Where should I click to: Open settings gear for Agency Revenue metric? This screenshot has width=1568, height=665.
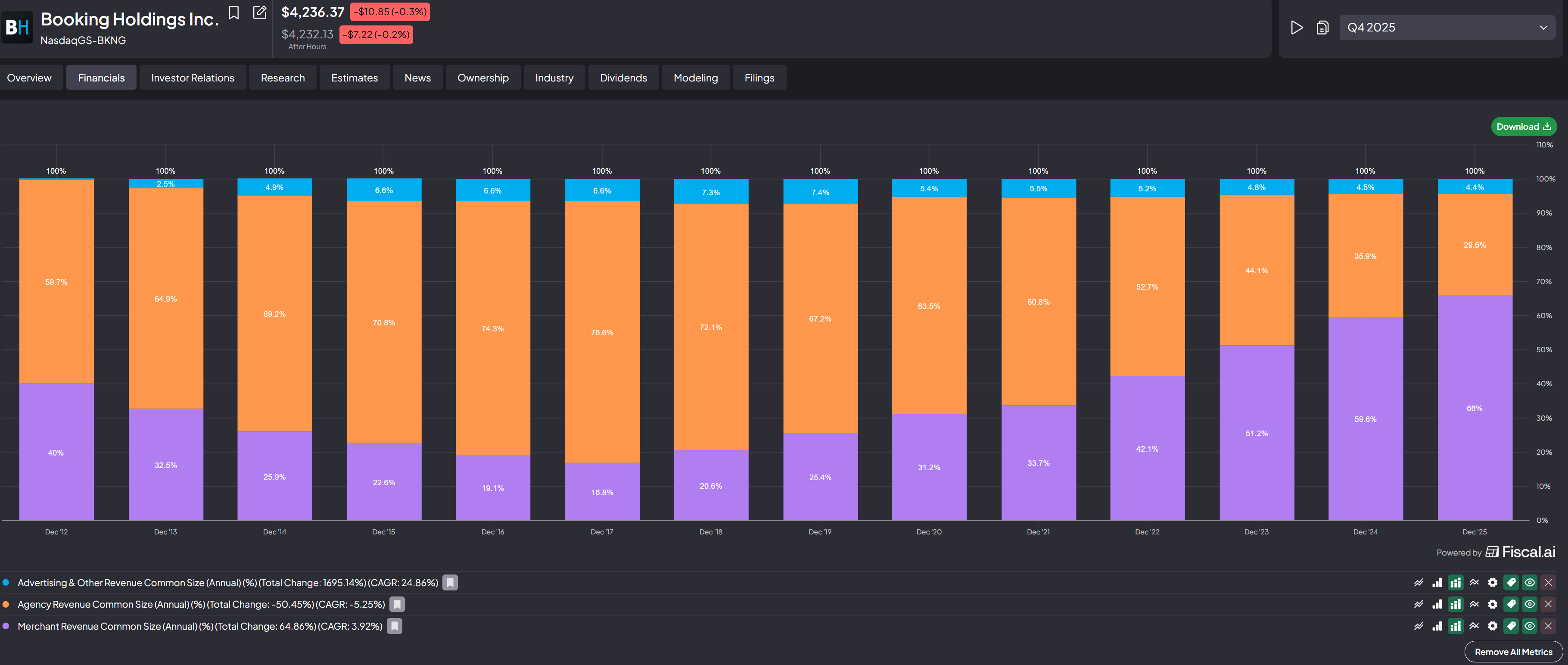click(x=1493, y=605)
